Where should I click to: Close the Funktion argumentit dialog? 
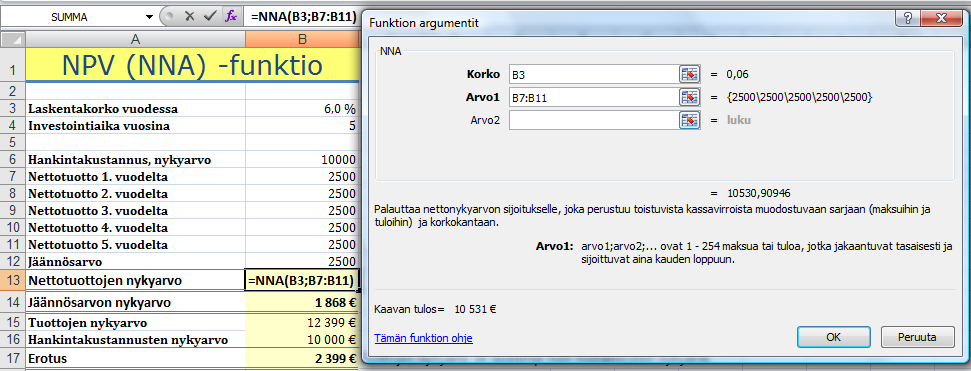tap(942, 19)
